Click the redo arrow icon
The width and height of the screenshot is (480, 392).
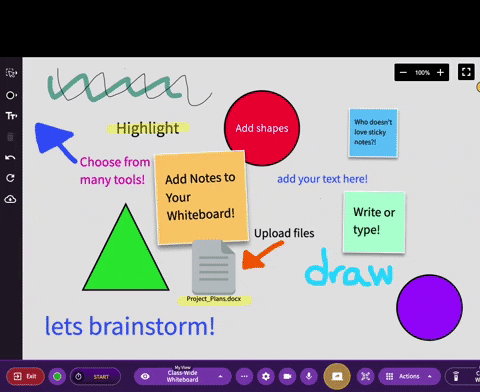pos(10,178)
